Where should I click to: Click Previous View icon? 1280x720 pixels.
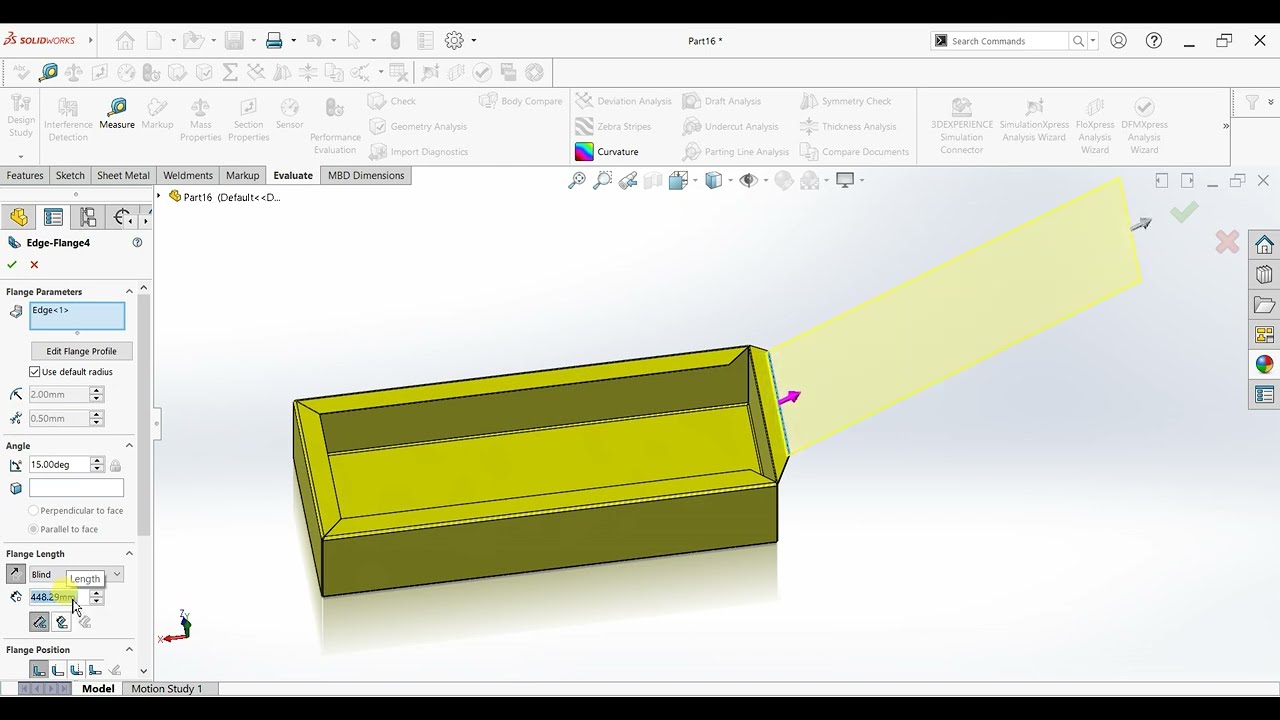tap(628, 181)
